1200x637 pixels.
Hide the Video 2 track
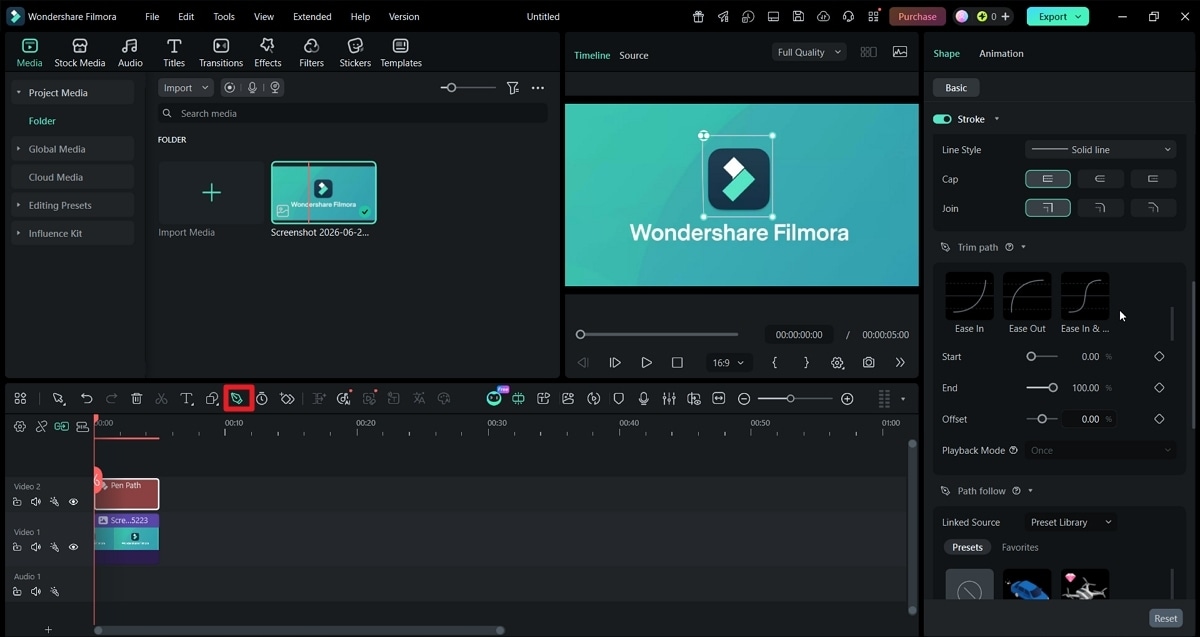pyautogui.click(x=73, y=502)
